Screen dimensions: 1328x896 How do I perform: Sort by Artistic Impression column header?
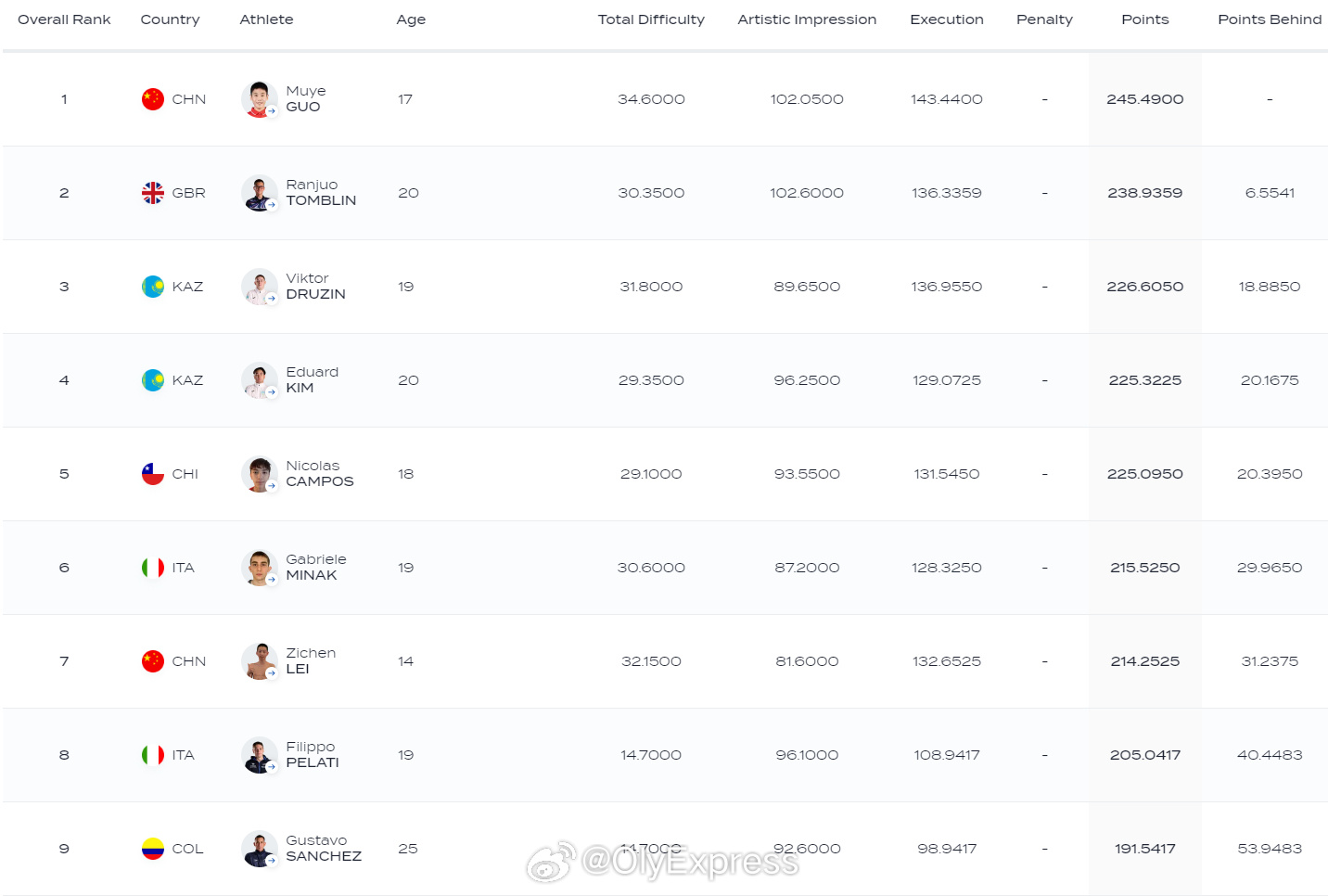(x=807, y=19)
